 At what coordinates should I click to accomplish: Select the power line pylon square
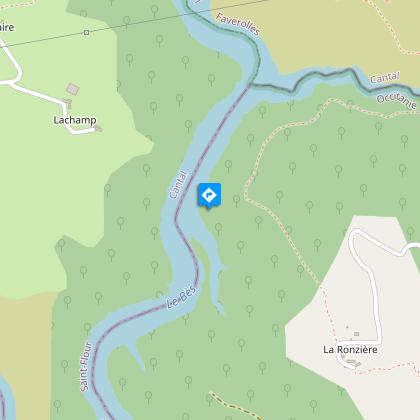86,32
